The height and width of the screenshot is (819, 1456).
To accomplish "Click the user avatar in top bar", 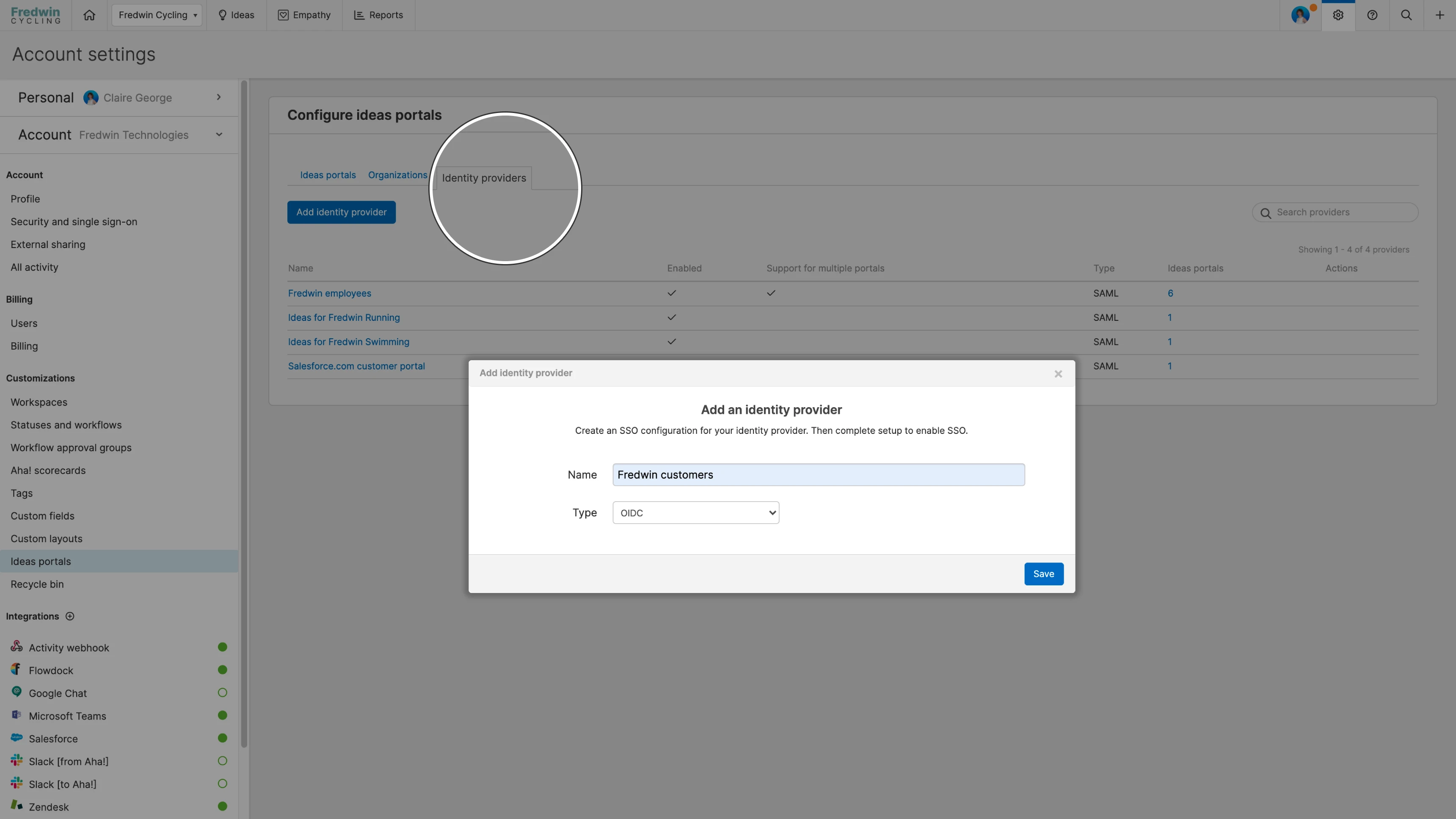I will pos(1300,15).
